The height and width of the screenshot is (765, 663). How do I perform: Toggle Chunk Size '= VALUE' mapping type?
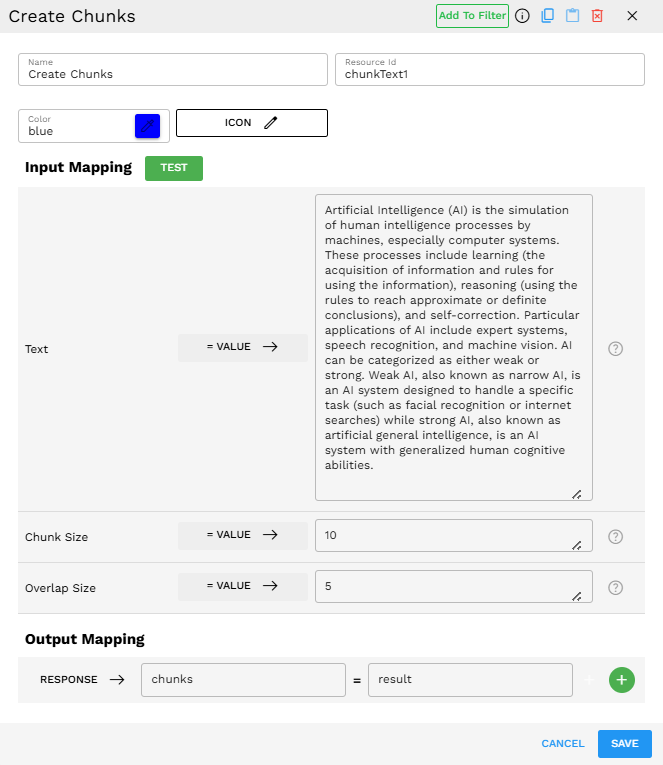tap(242, 535)
